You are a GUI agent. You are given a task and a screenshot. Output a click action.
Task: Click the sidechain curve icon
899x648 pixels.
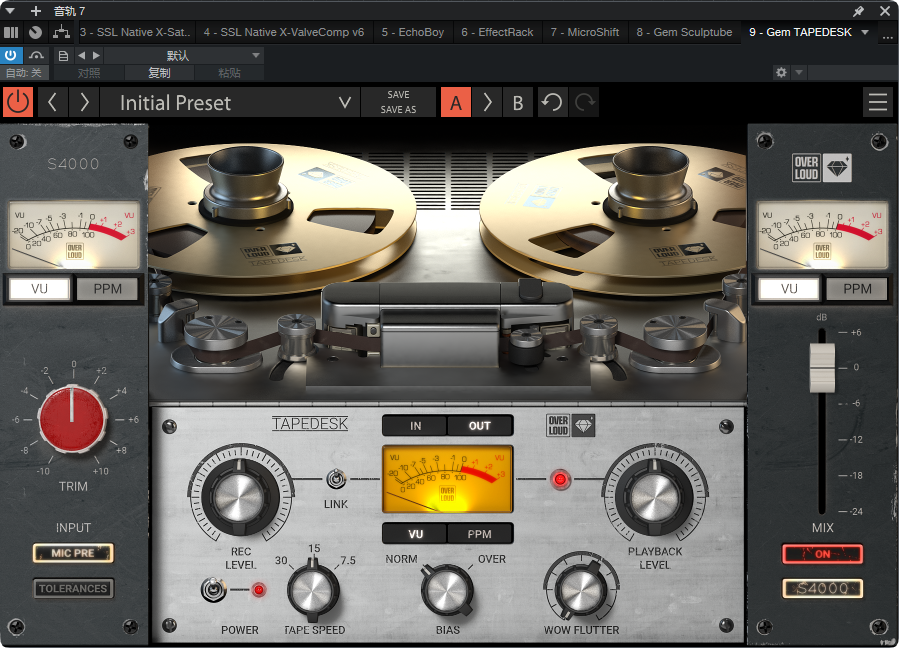(x=37, y=55)
